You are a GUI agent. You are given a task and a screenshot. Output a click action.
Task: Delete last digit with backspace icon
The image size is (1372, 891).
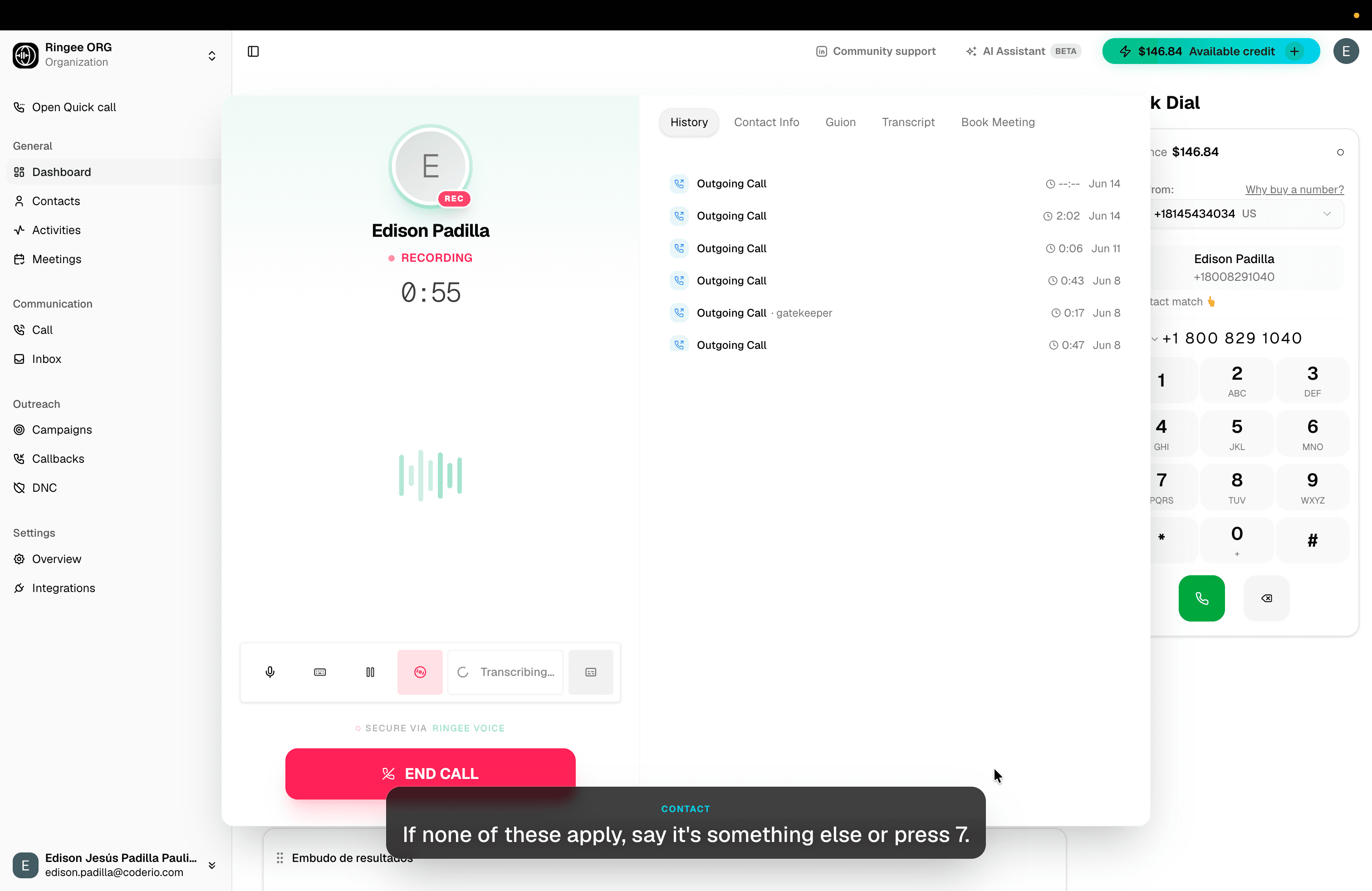pos(1266,598)
